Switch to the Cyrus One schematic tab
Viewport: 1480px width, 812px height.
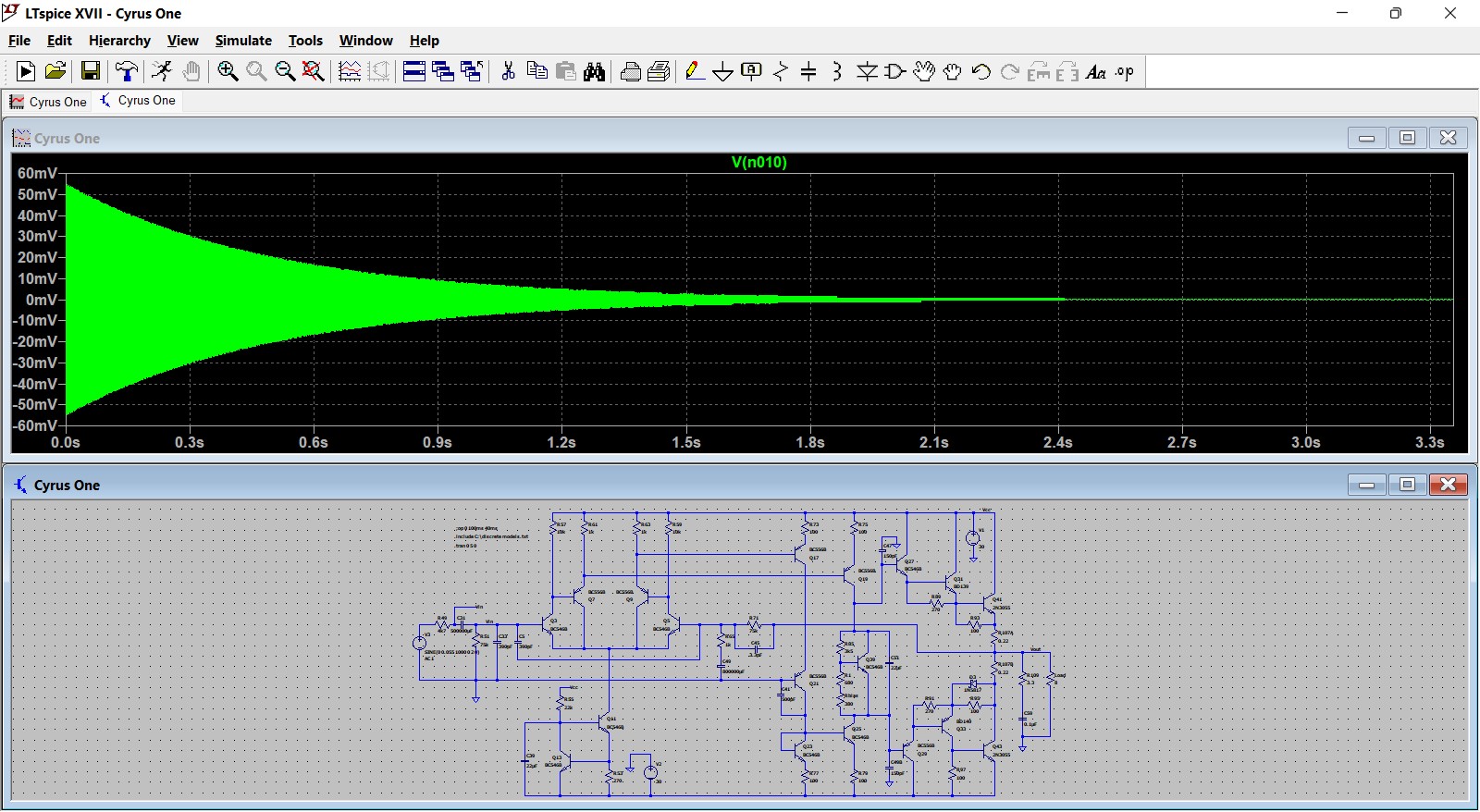138,101
